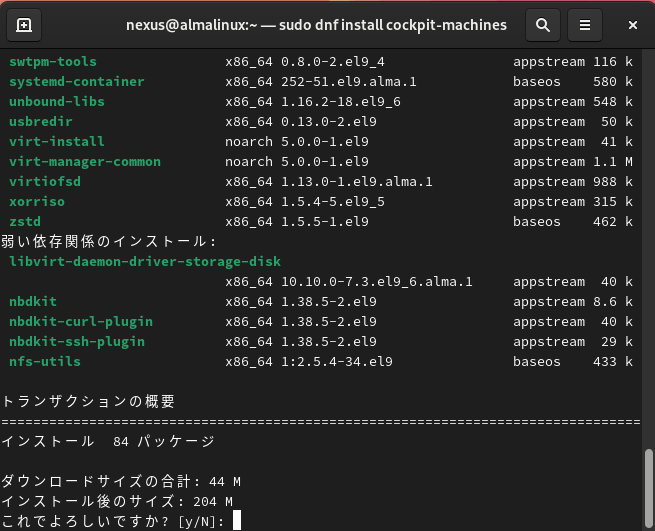Click the systemd-container package name
This screenshot has width=655, height=531.
pos(77,82)
